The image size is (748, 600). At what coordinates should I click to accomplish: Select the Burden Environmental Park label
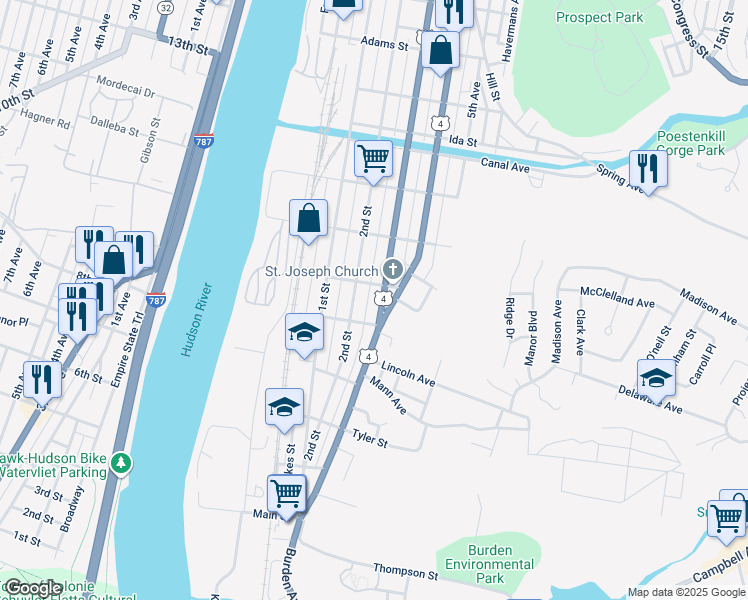(x=489, y=564)
